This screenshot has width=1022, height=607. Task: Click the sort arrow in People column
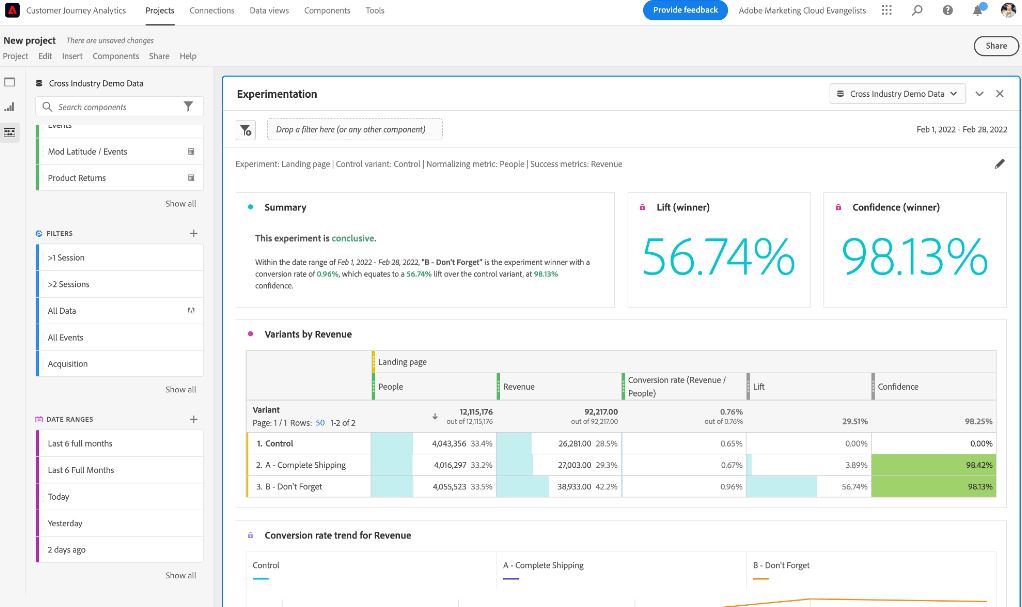point(435,416)
